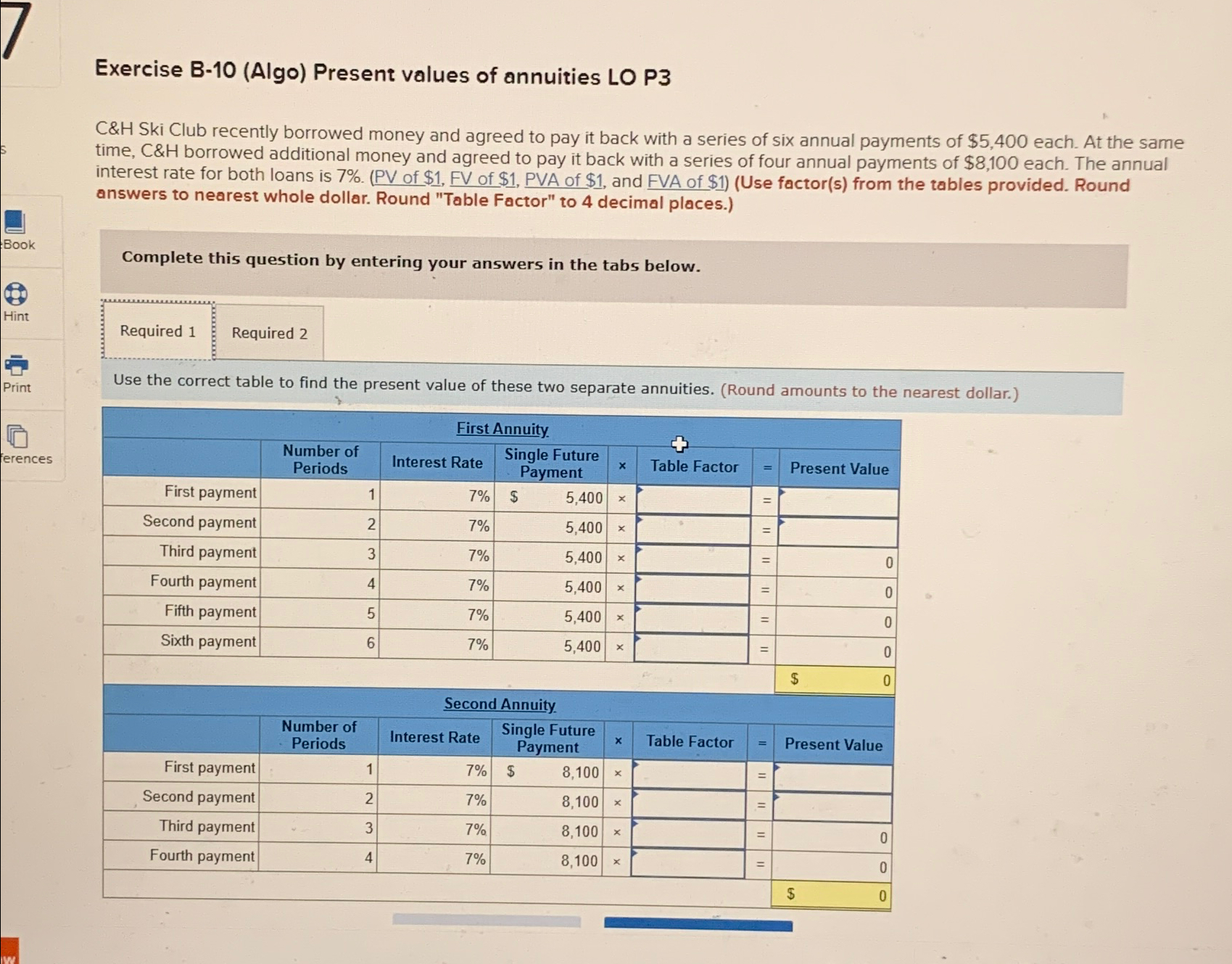Click the yellow total Present Value cell, First Annuity
This screenshot has width=1232, height=964.
coord(834,679)
